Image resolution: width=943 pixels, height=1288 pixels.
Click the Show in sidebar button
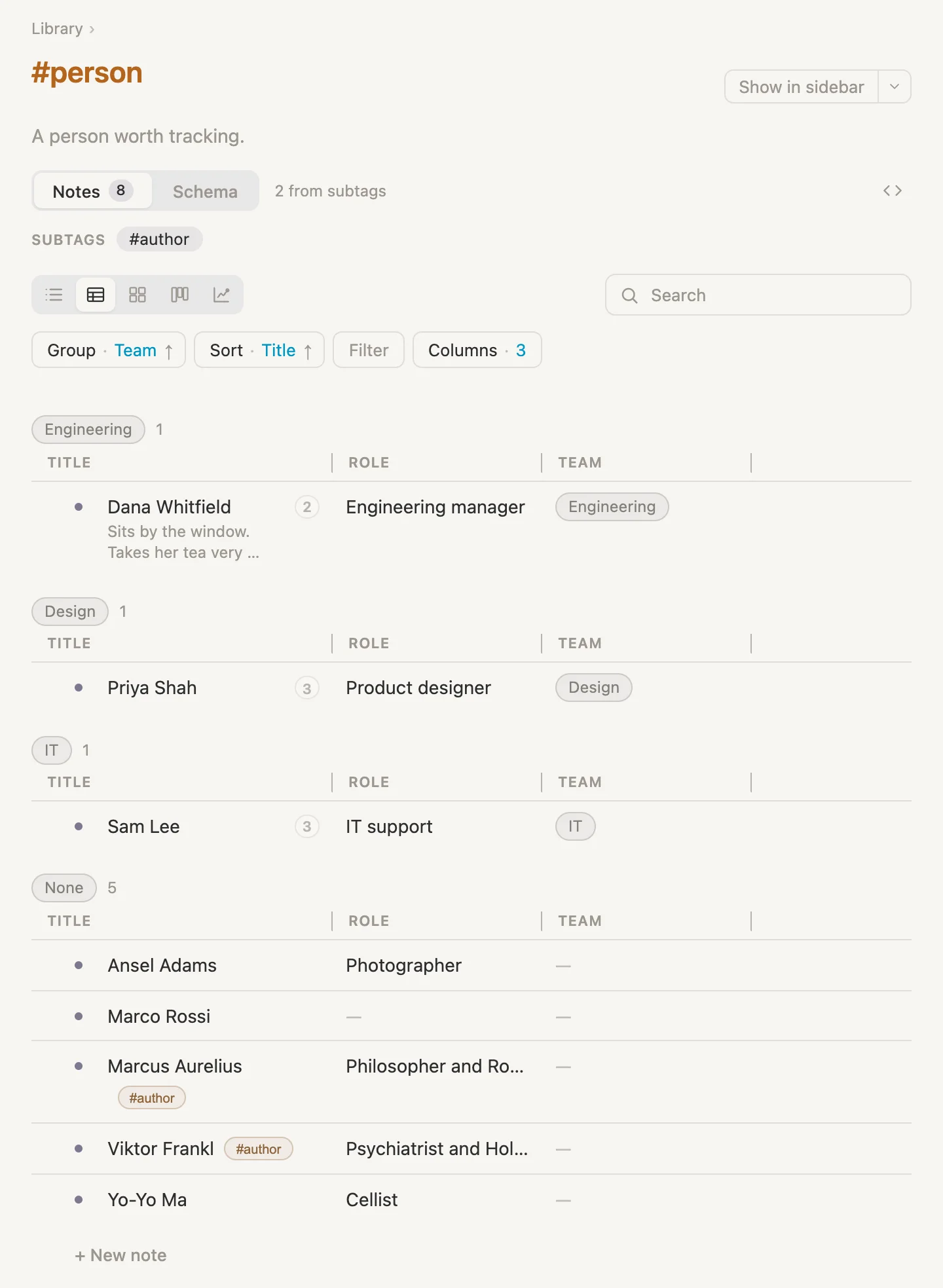tap(802, 86)
